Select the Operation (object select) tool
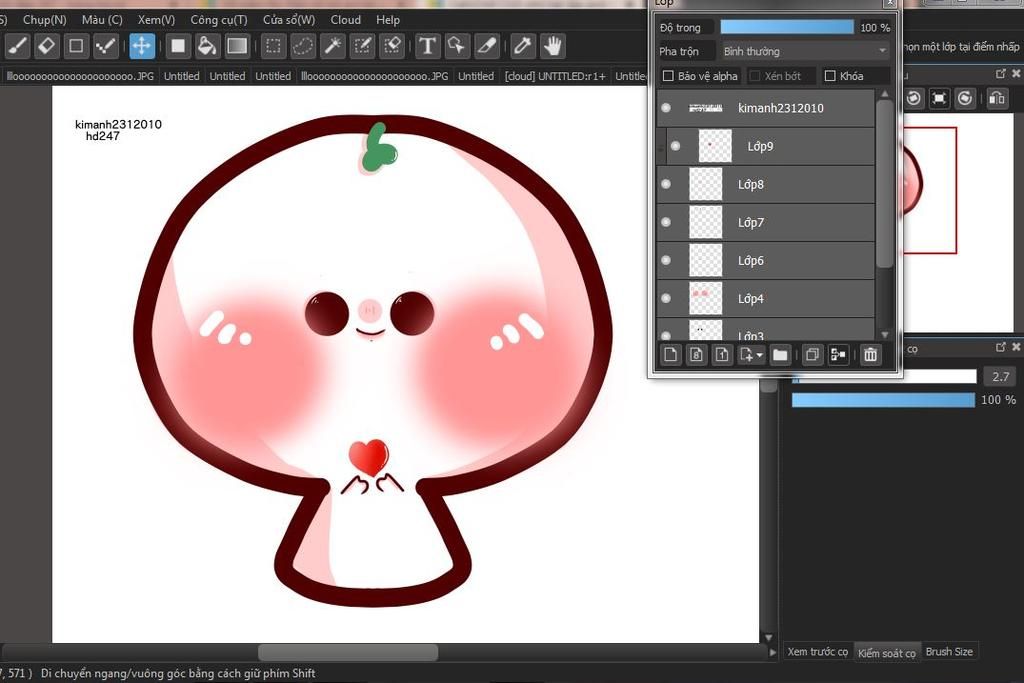This screenshot has height=683, width=1024. point(456,46)
